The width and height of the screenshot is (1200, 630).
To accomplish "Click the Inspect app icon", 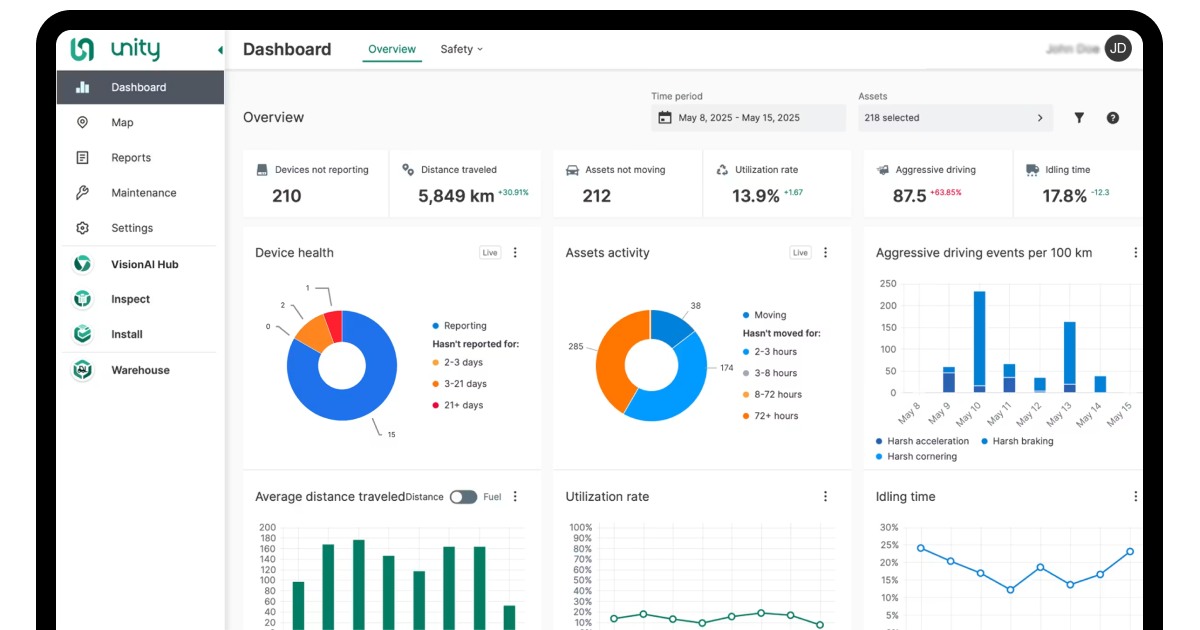I will pyautogui.click(x=82, y=299).
